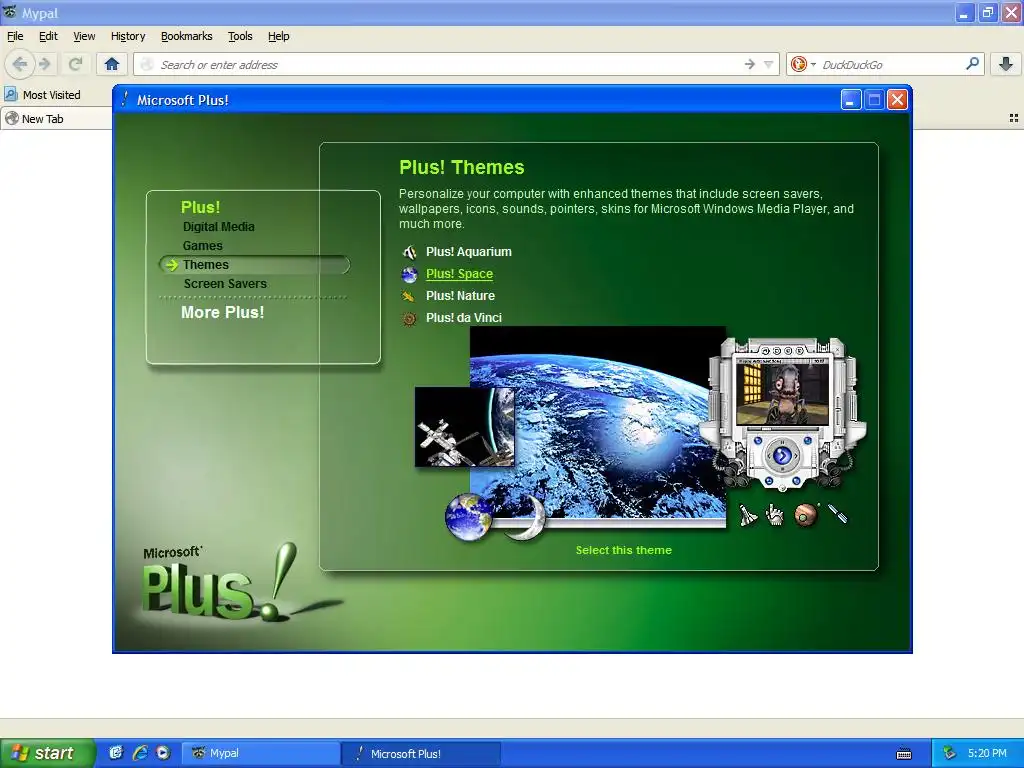The image size is (1024, 768).
Task: Open the Tools menu in Mypal
Action: pos(240,36)
